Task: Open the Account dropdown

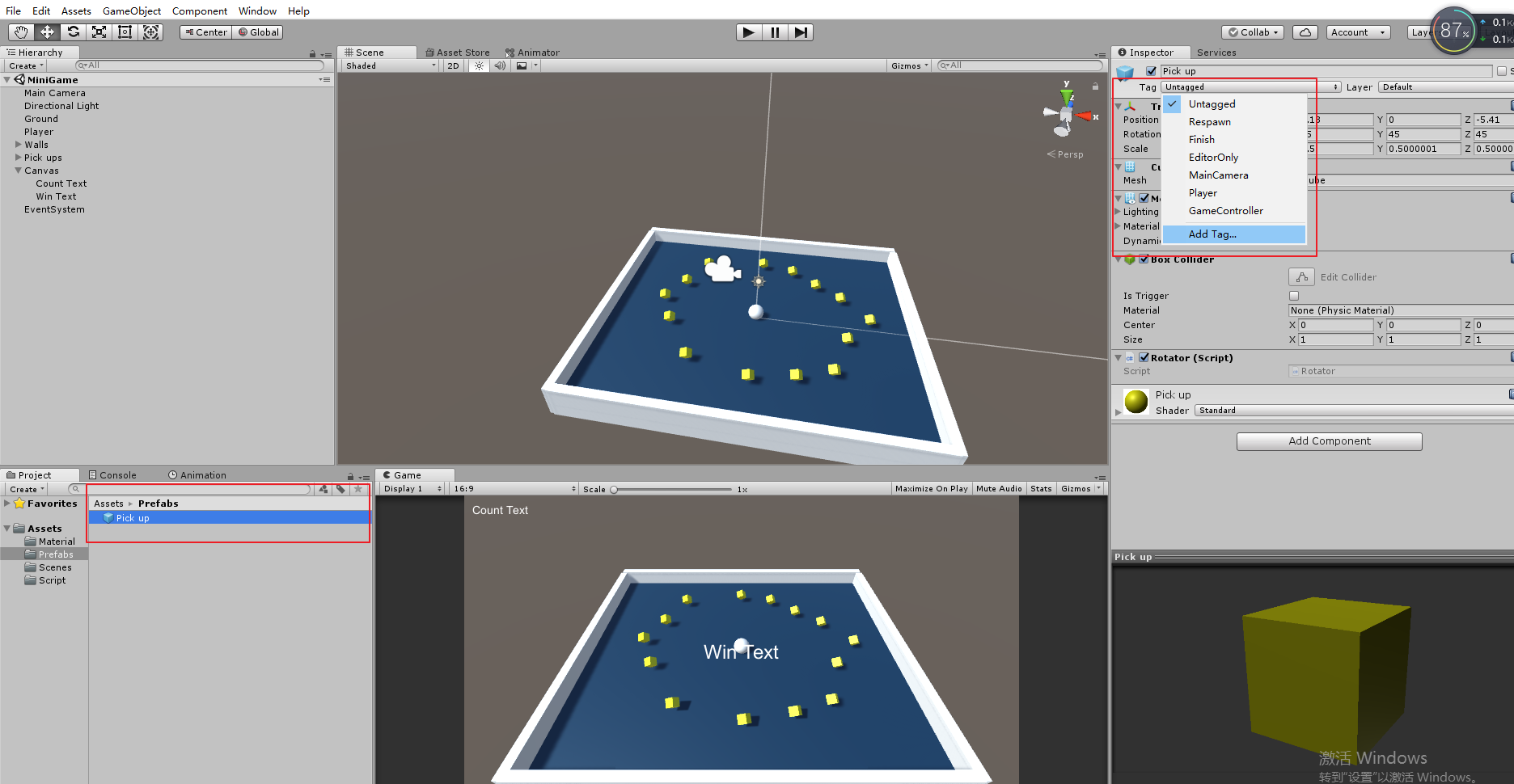Action: click(x=1358, y=32)
